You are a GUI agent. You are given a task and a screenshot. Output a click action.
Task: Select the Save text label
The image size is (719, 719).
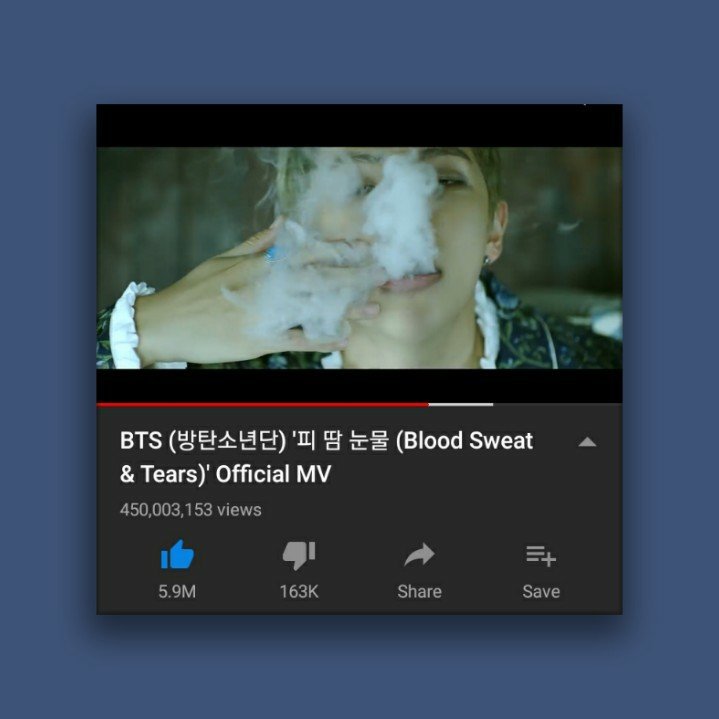pyautogui.click(x=541, y=592)
